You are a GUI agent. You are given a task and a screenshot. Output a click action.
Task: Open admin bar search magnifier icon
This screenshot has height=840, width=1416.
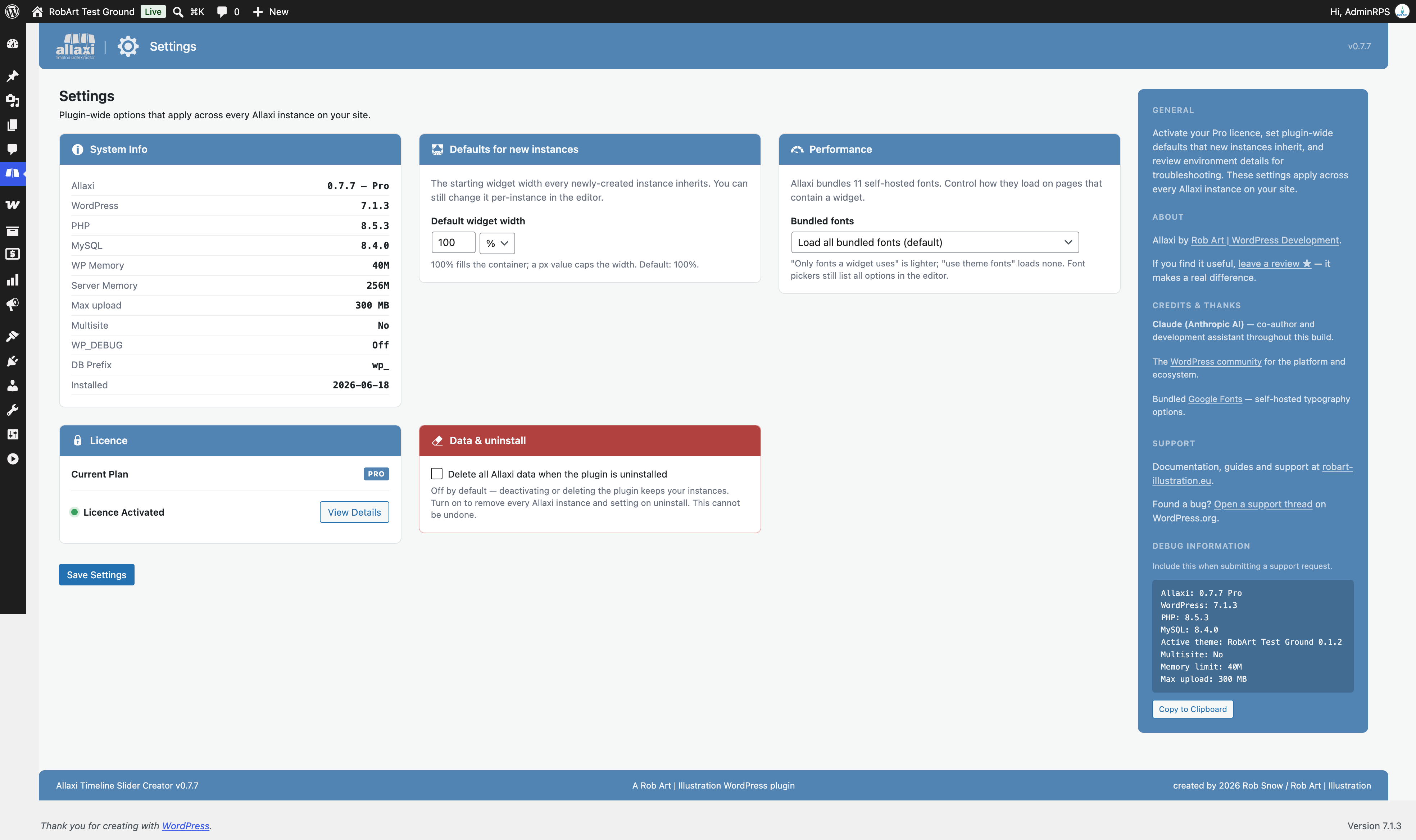point(178,11)
